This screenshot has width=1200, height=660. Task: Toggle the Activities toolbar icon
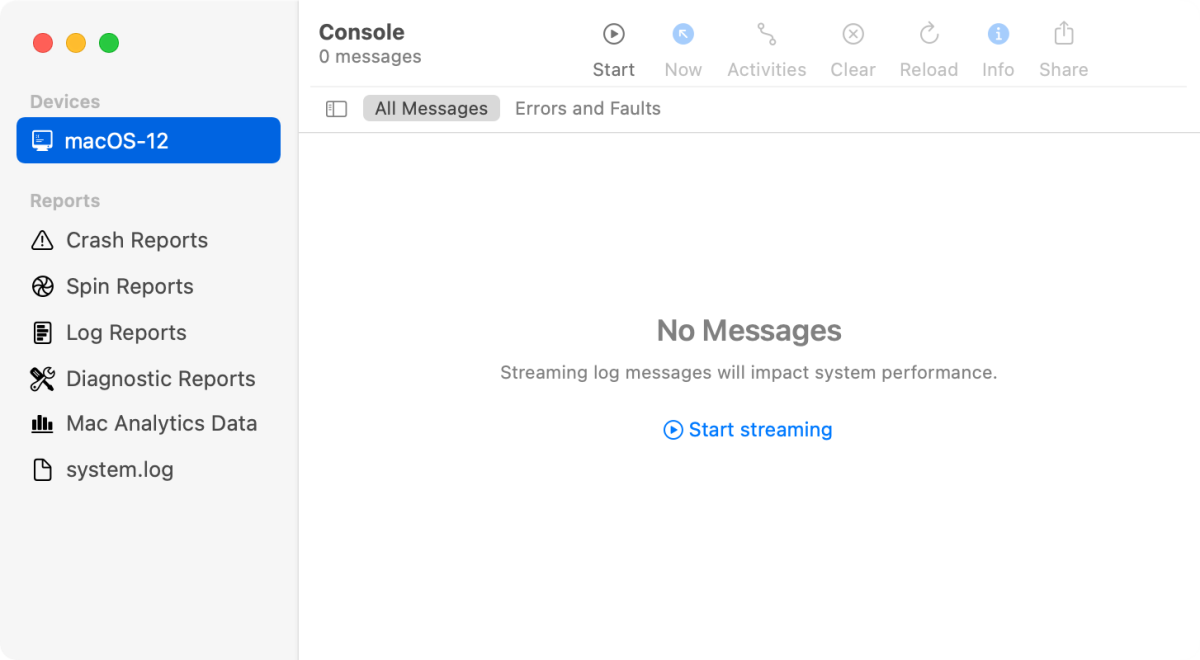[766, 35]
